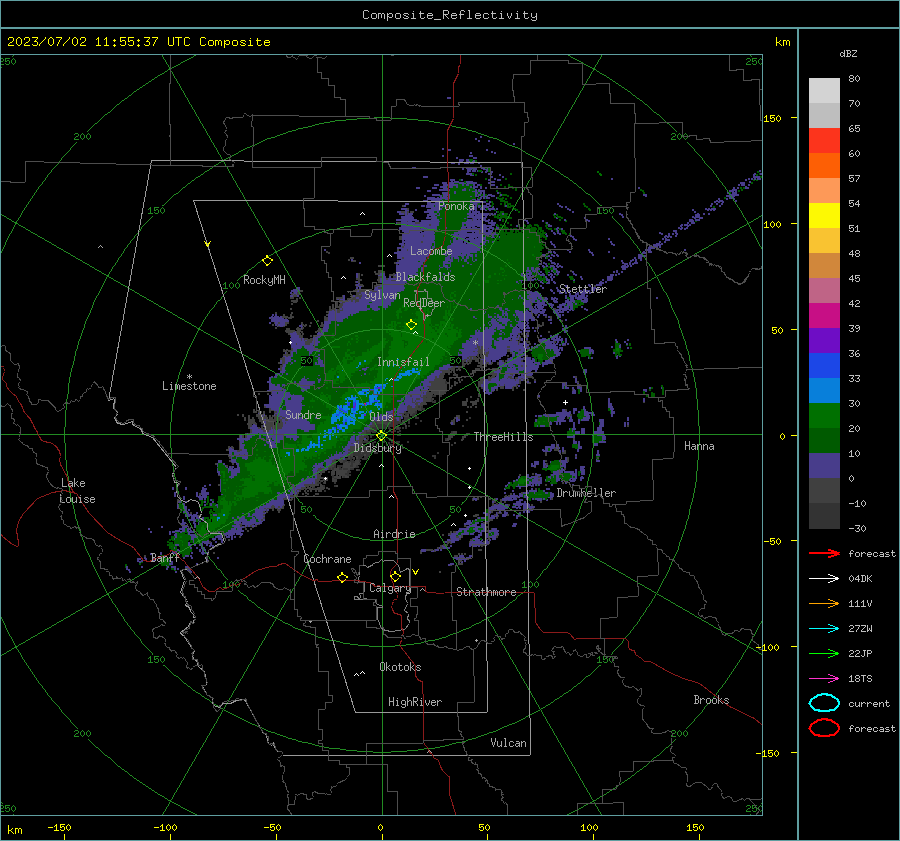Image resolution: width=900 pixels, height=841 pixels.
Task: Click the HighRiver city label
Action: tap(414, 702)
